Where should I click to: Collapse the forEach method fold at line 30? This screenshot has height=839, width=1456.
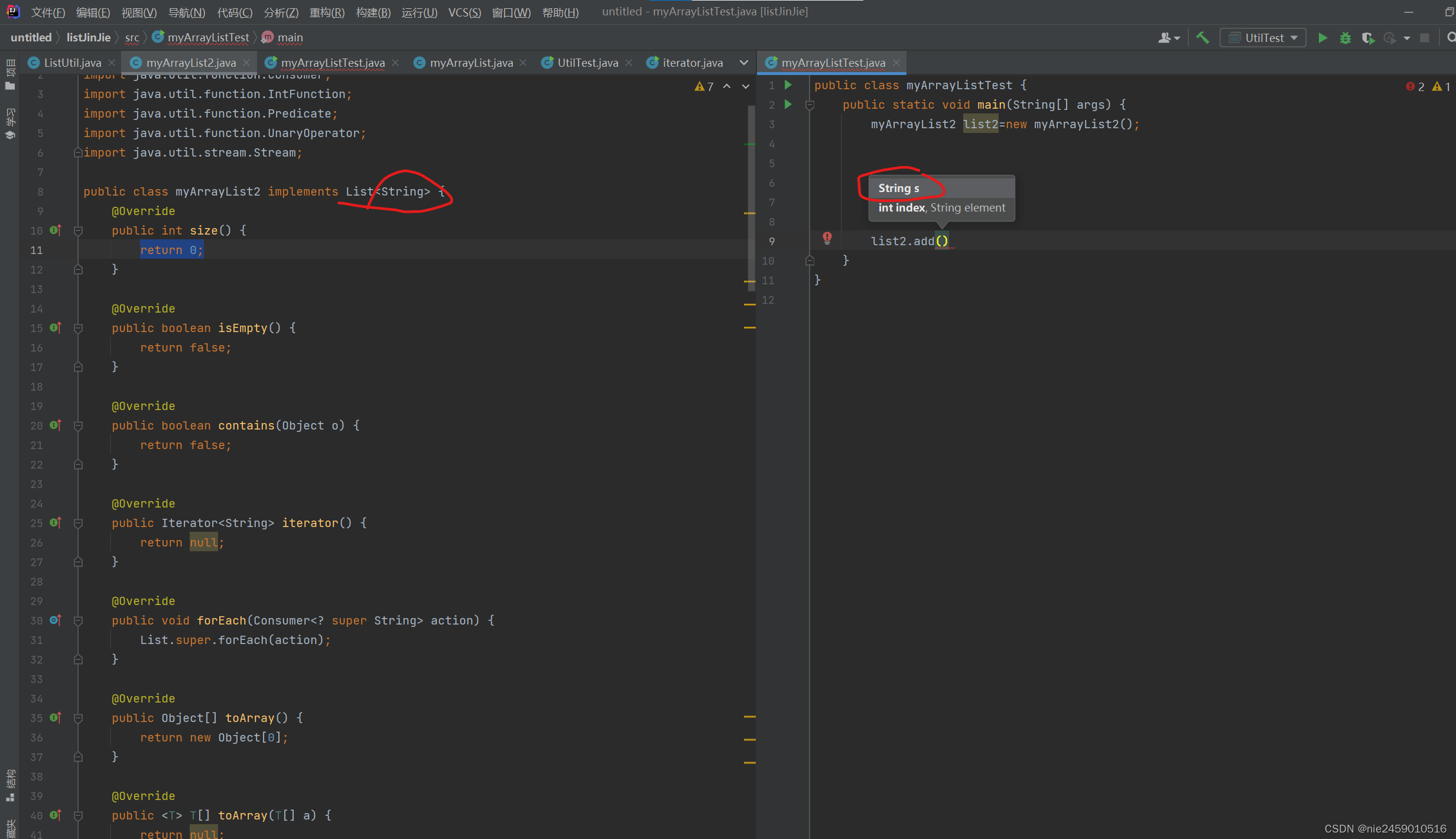click(77, 620)
